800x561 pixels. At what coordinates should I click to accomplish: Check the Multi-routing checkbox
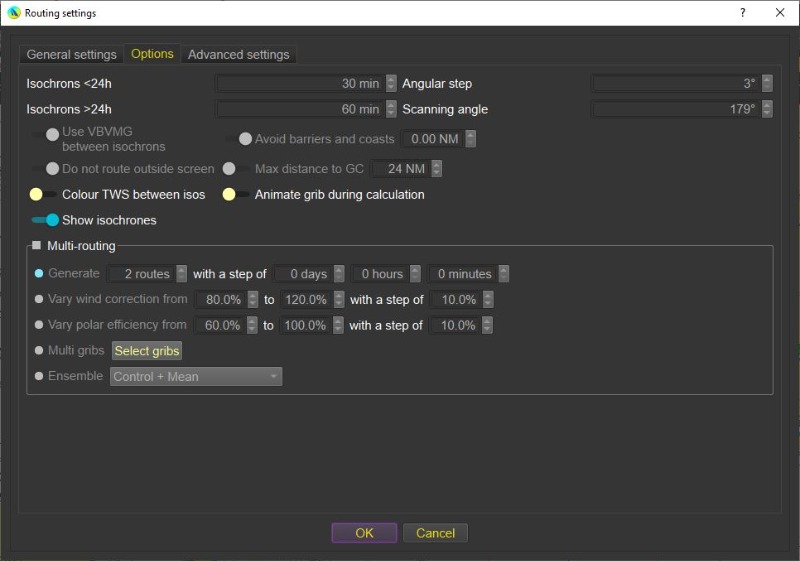[37, 245]
